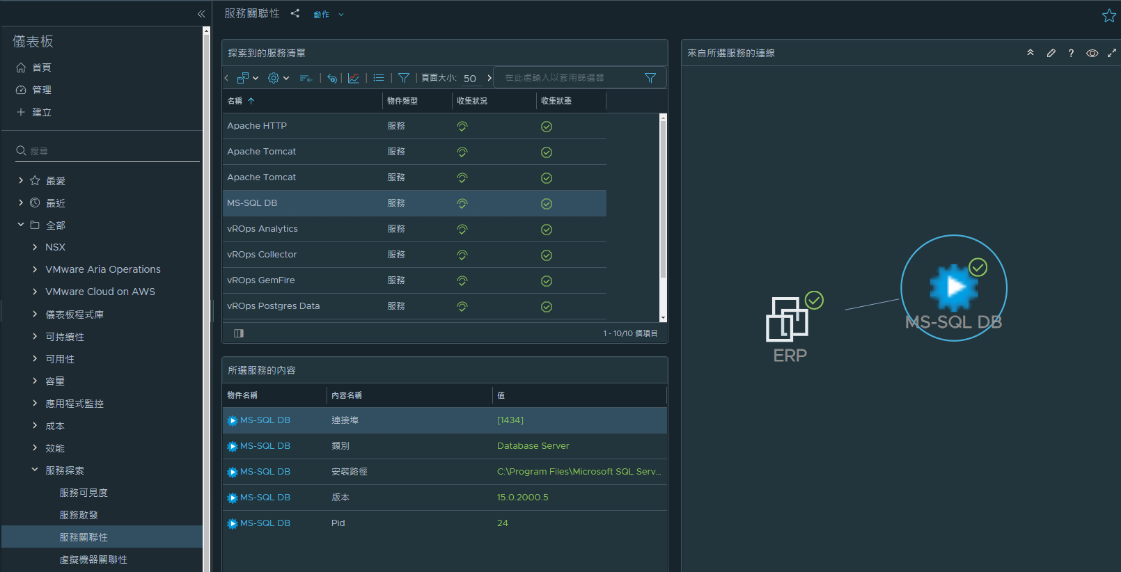Click the 建立 plus entry to create a dashboard
1121x572 pixels.
pos(34,112)
